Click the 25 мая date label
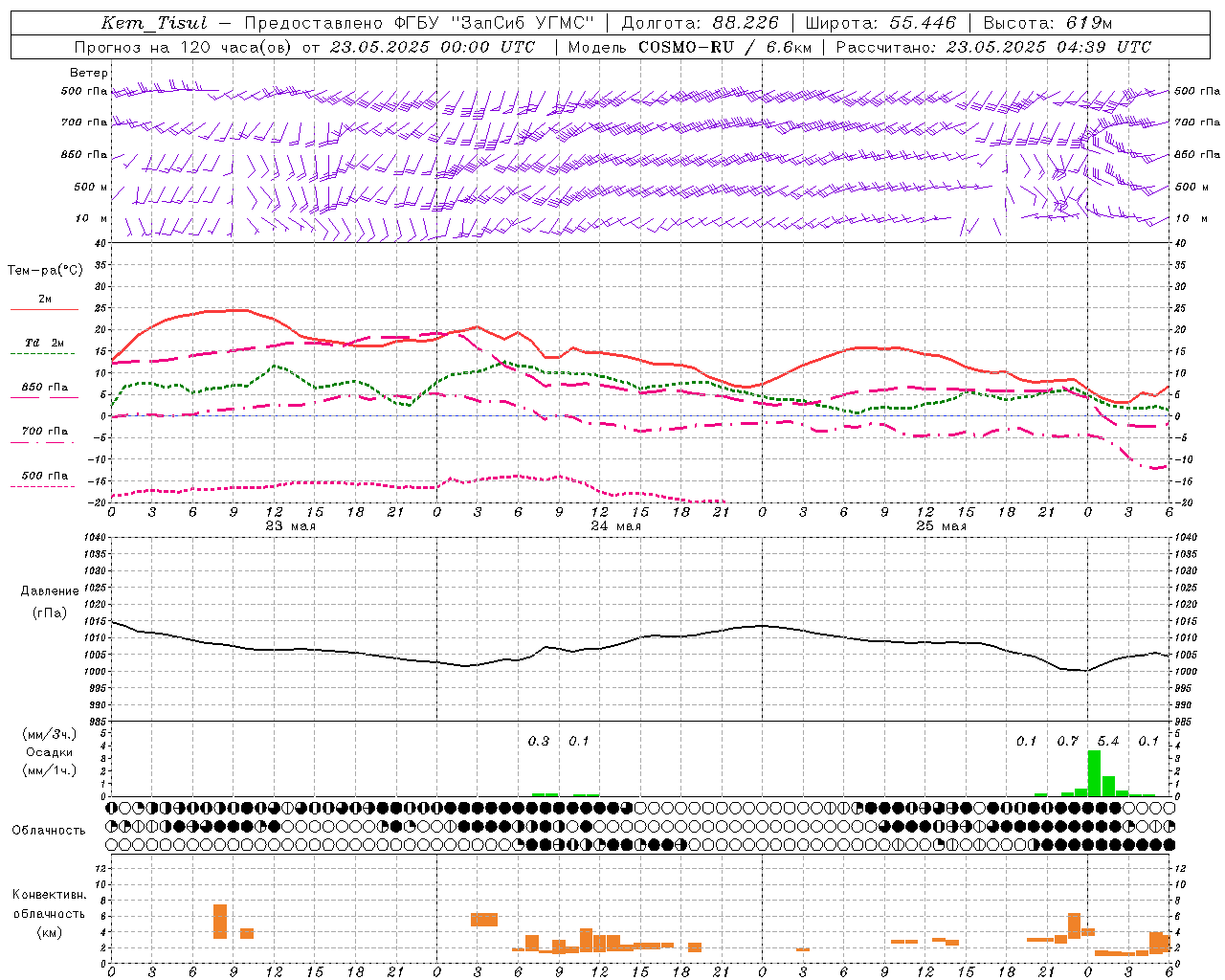Image resolution: width=1225 pixels, height=980 pixels. [941, 526]
